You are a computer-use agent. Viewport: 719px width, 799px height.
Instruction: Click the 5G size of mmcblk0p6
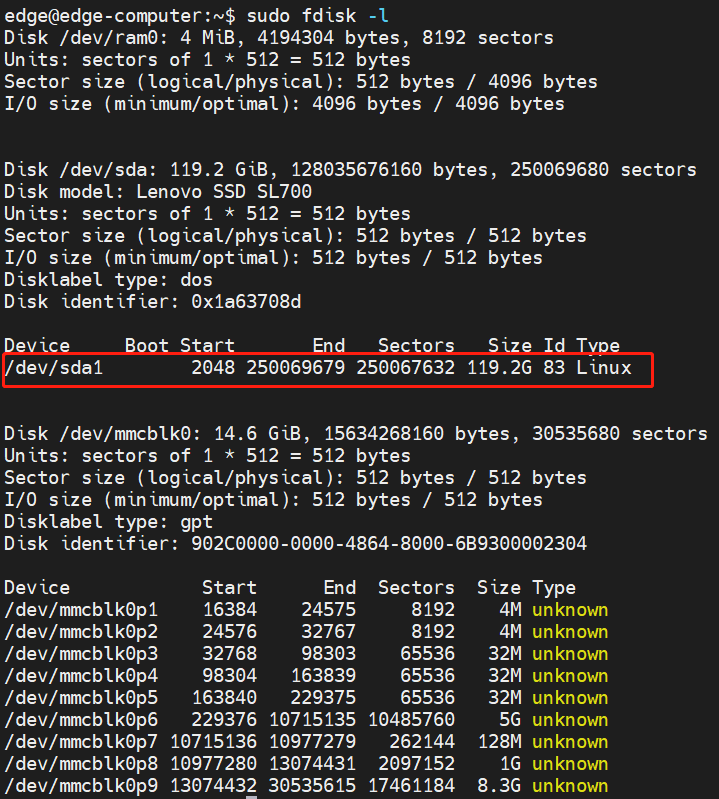509,719
